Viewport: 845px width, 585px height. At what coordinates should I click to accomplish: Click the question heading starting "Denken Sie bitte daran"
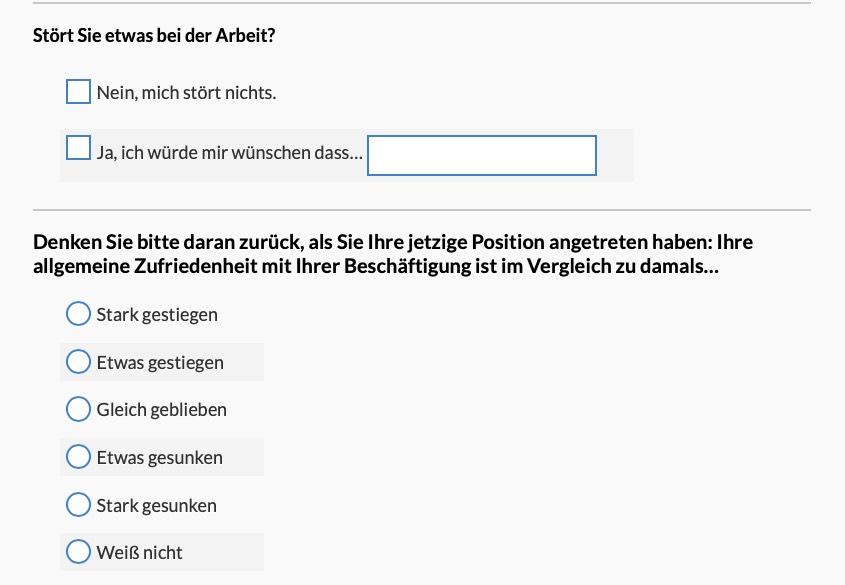(393, 254)
